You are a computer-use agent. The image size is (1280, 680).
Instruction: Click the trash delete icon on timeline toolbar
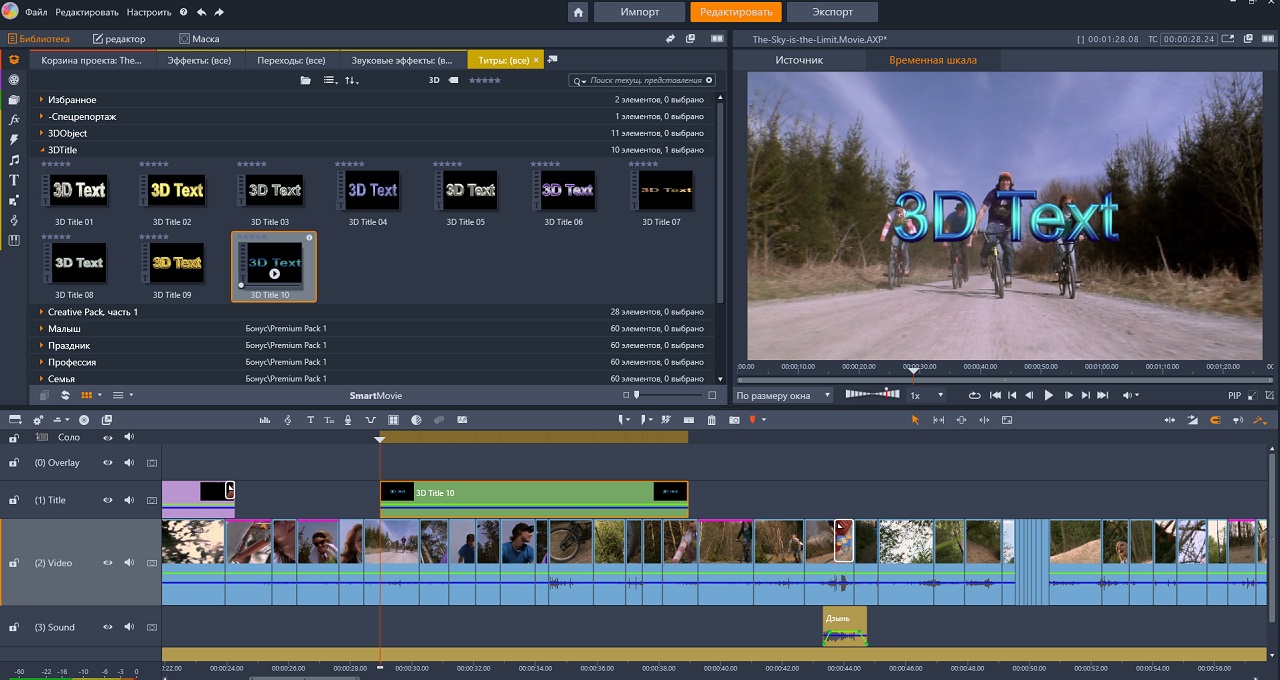coord(712,420)
